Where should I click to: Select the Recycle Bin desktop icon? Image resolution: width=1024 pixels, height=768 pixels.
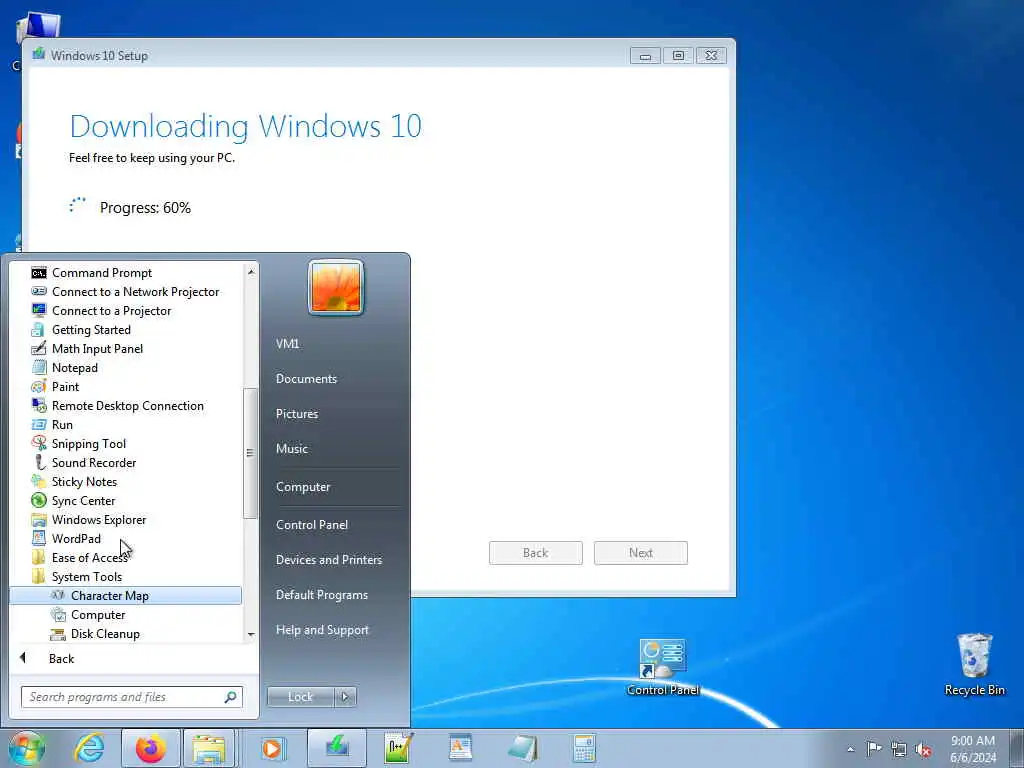[974, 665]
